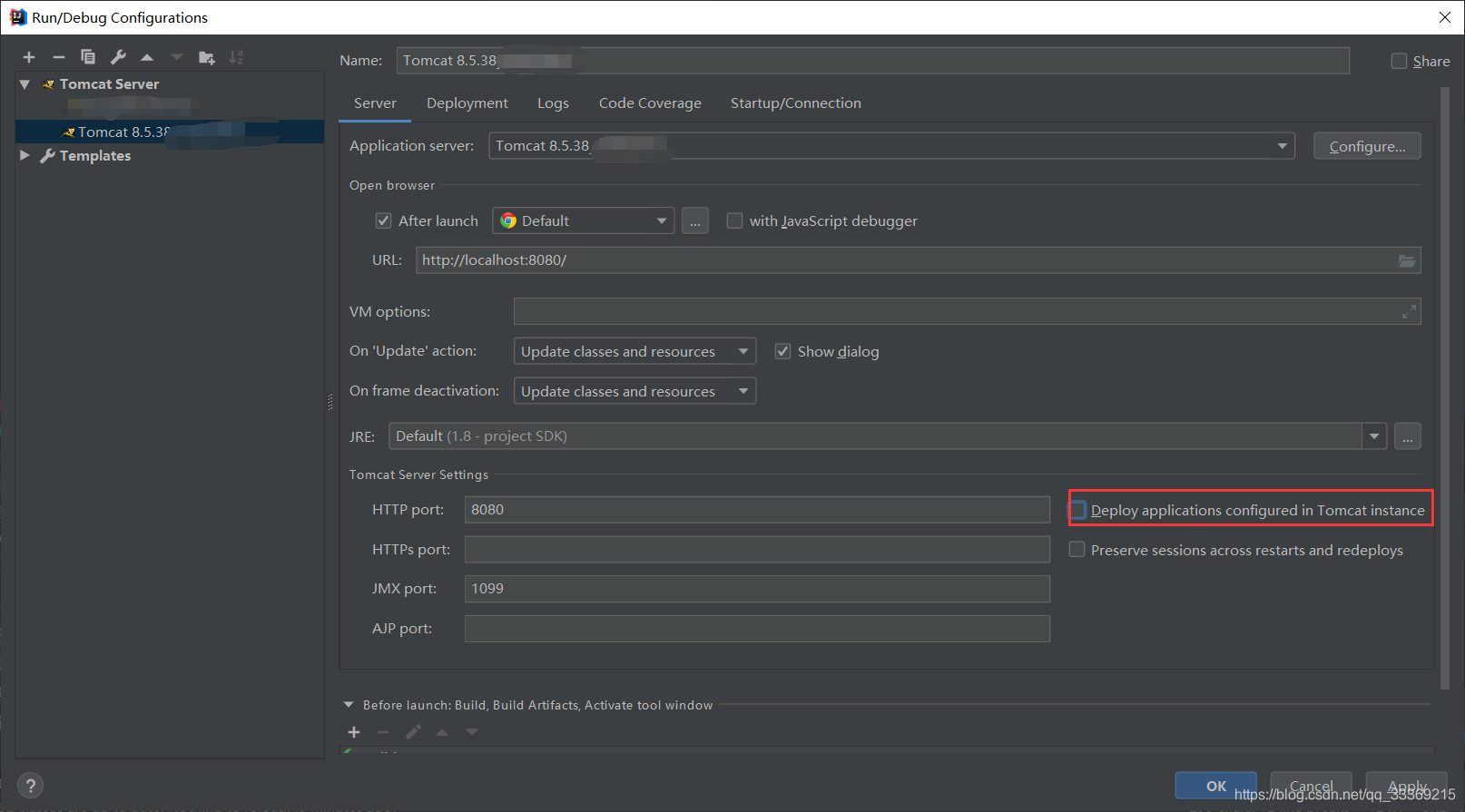1465x812 pixels.
Task: Open JRE browse ellipsis button
Action: [x=1408, y=436]
